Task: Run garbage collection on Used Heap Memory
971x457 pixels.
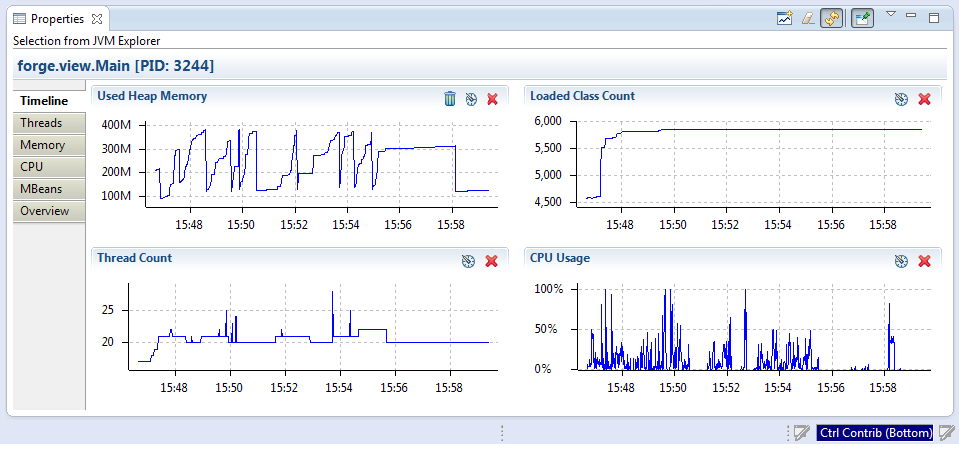Action: pyautogui.click(x=450, y=98)
